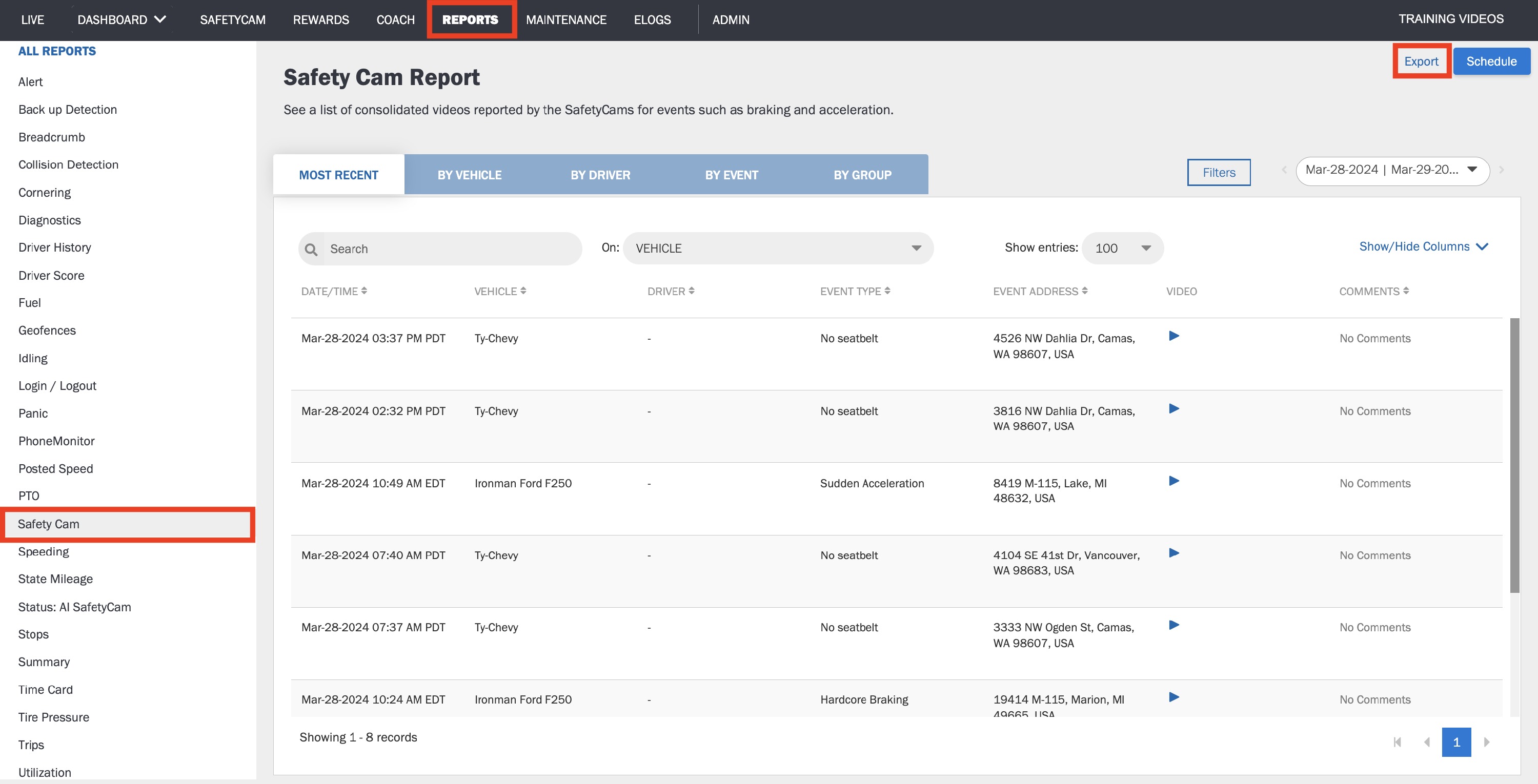Screen dimensions: 1538x784
Task: Switch to the MOST RECENT tab
Action: tap(338, 175)
